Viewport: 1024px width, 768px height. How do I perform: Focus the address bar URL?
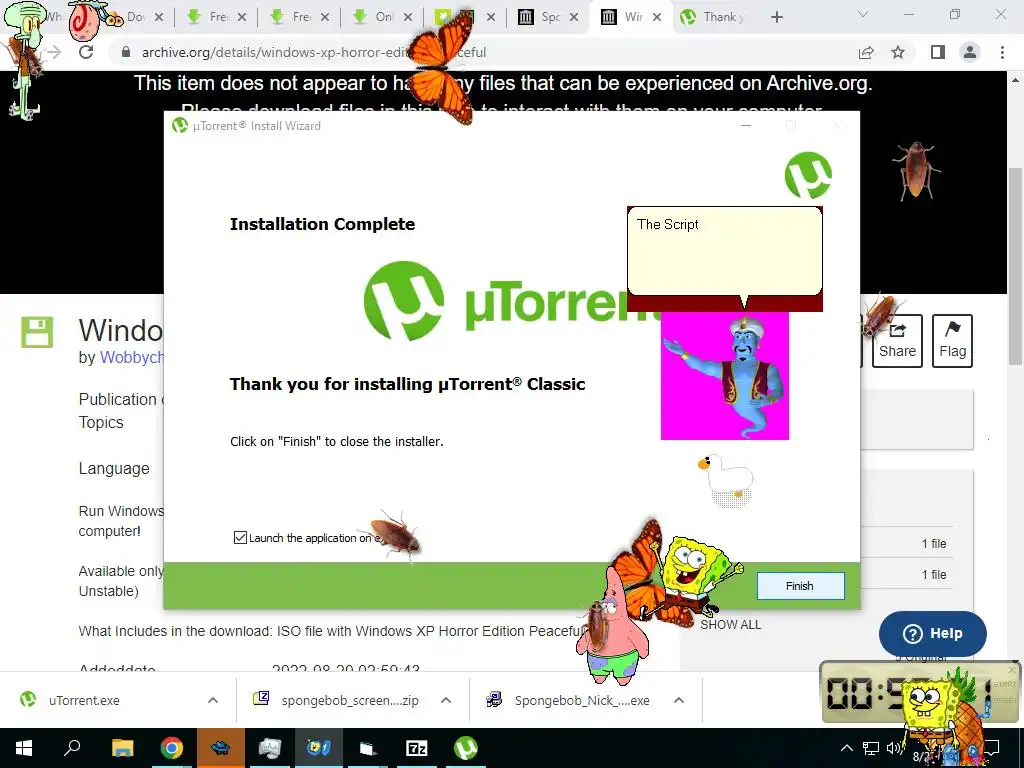[313, 52]
